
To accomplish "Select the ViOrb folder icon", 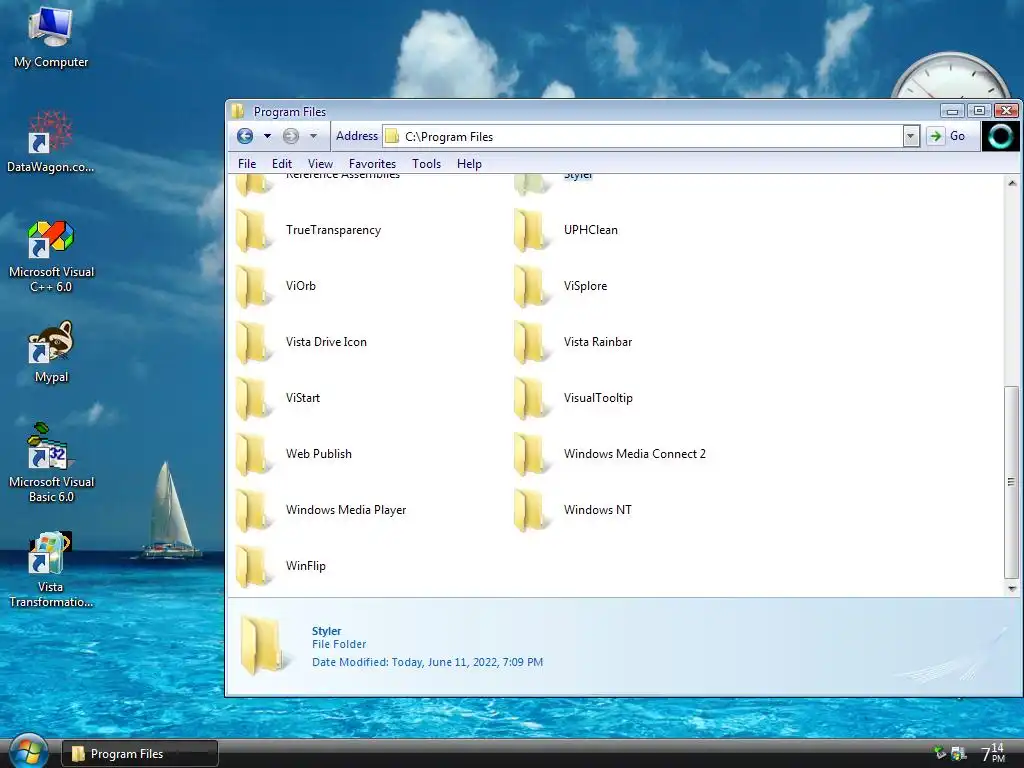I will 253,286.
